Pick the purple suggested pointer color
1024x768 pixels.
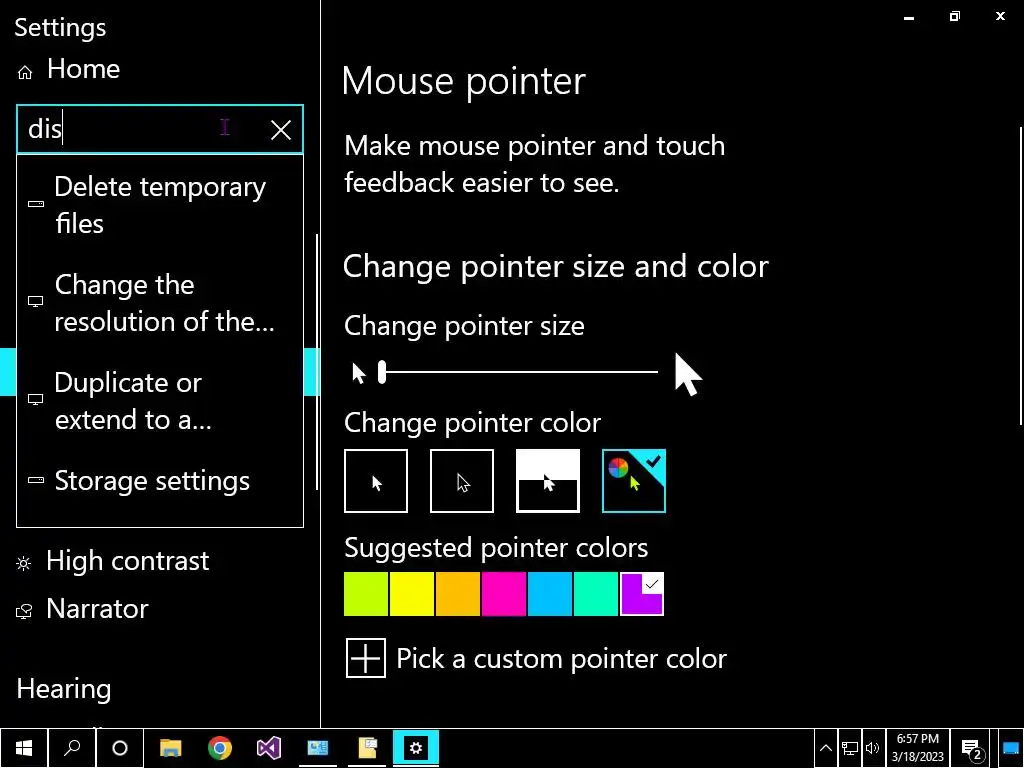pyautogui.click(x=642, y=594)
